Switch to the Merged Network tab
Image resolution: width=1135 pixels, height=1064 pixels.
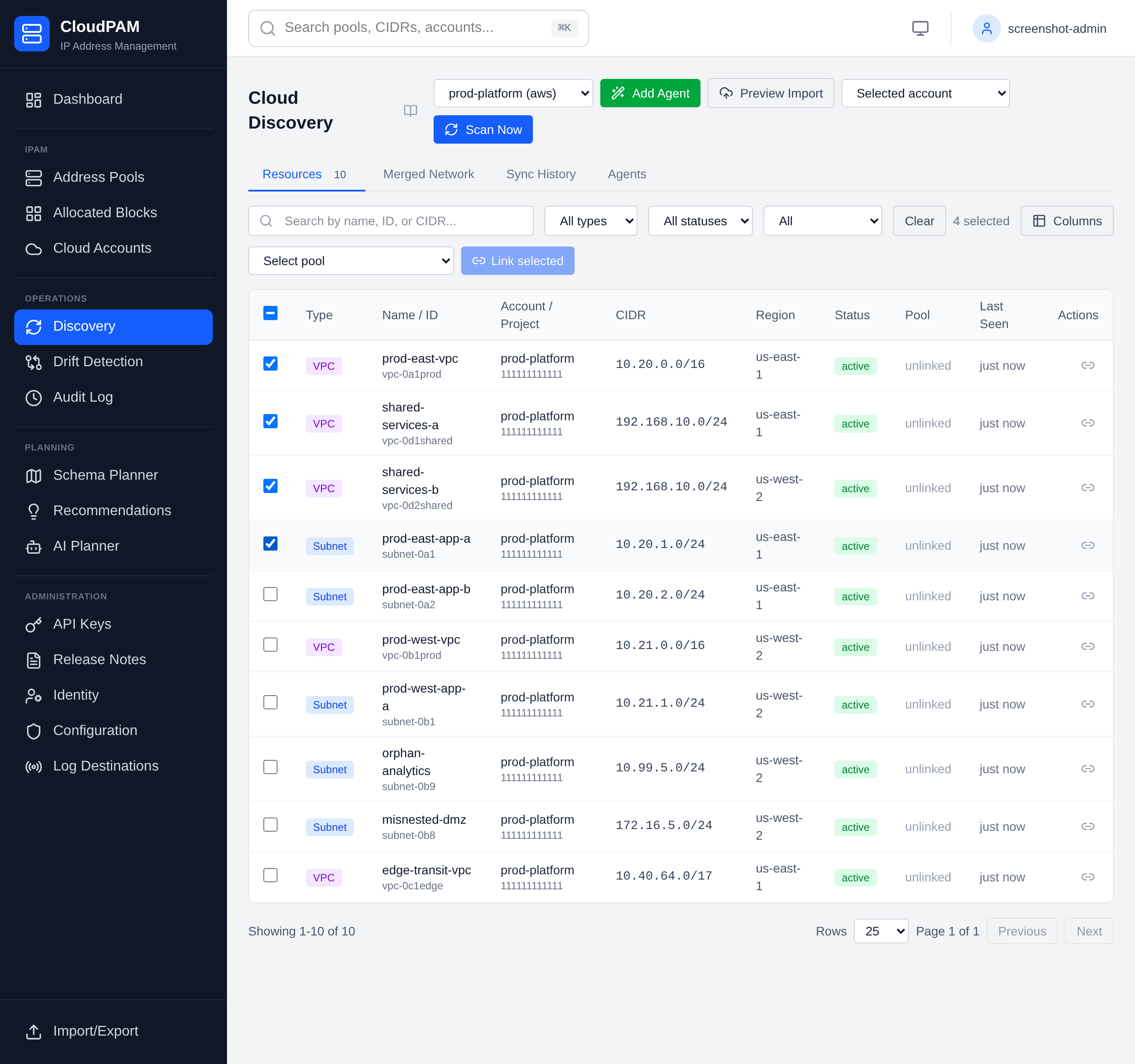pyautogui.click(x=428, y=175)
